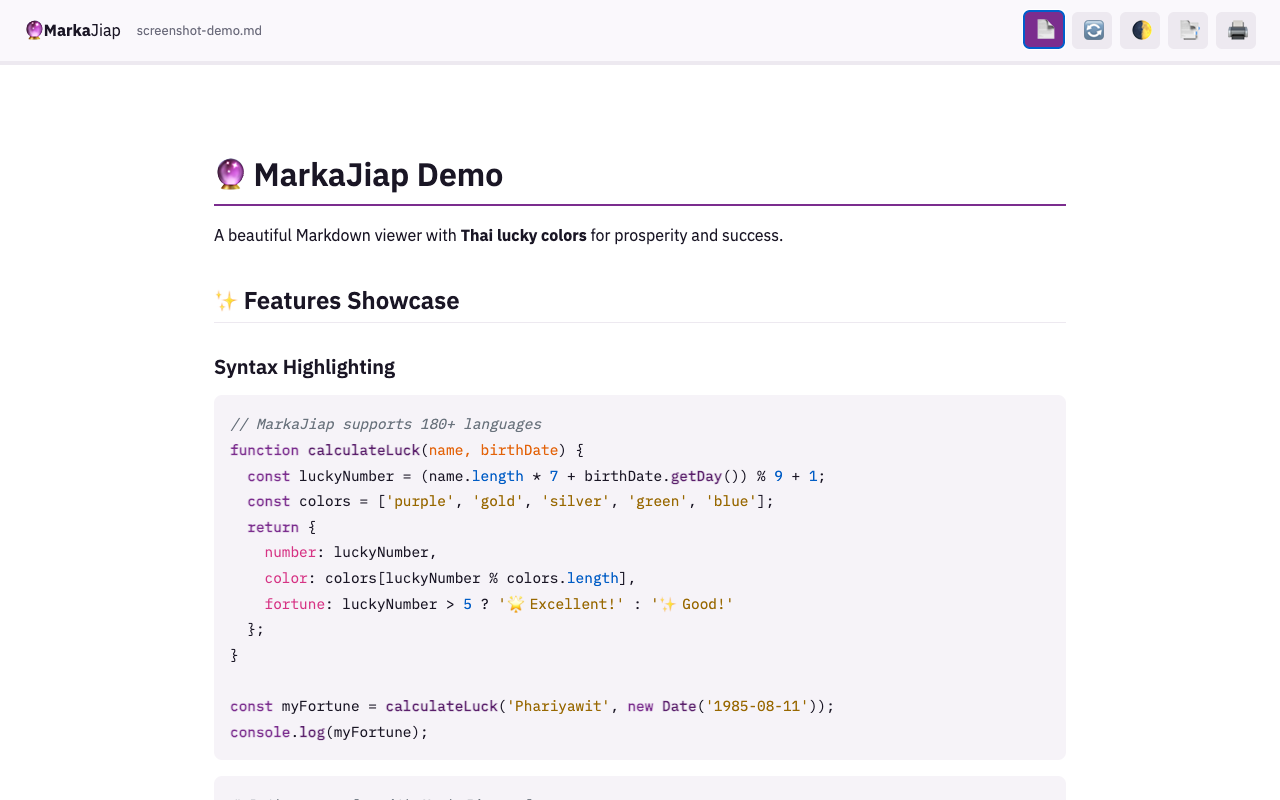The height and width of the screenshot is (800, 1280).
Task: Click the crystal ball emoji in the main heading
Action: click(x=230, y=174)
